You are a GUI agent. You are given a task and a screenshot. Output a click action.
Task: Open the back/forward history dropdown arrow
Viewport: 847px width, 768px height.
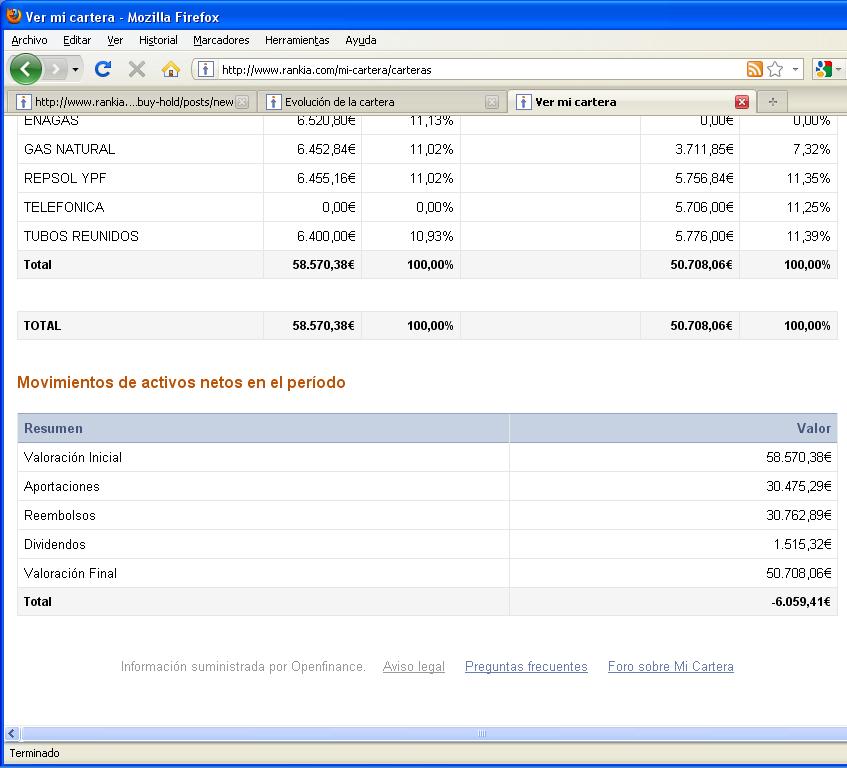coord(75,70)
